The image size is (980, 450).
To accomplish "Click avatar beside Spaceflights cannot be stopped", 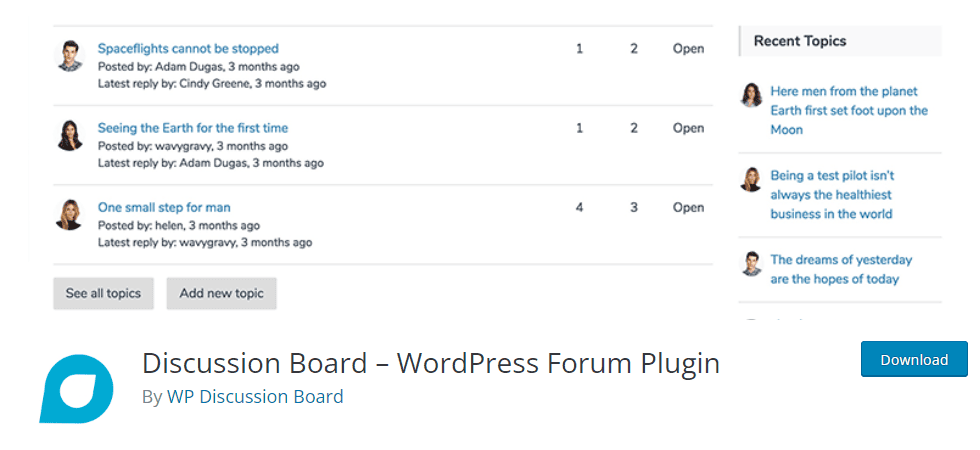I will 69,56.
